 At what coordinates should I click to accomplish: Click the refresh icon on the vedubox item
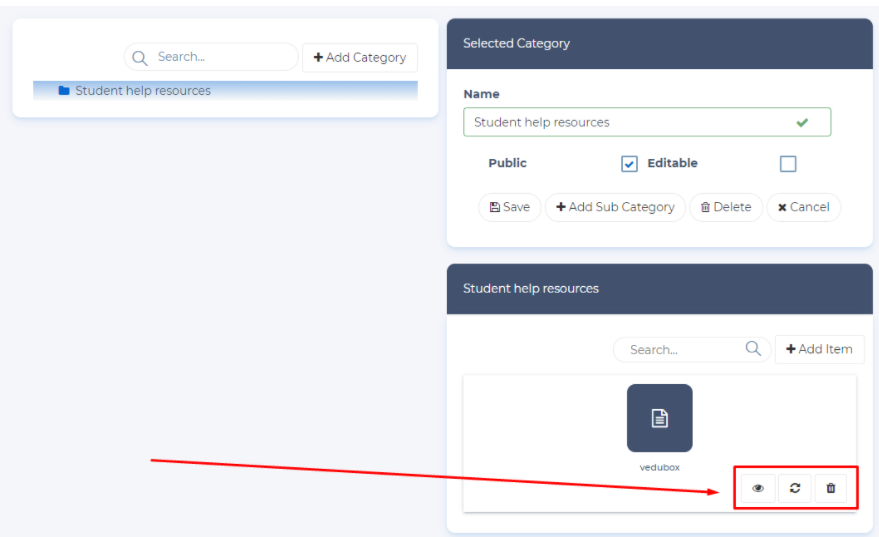[794, 488]
